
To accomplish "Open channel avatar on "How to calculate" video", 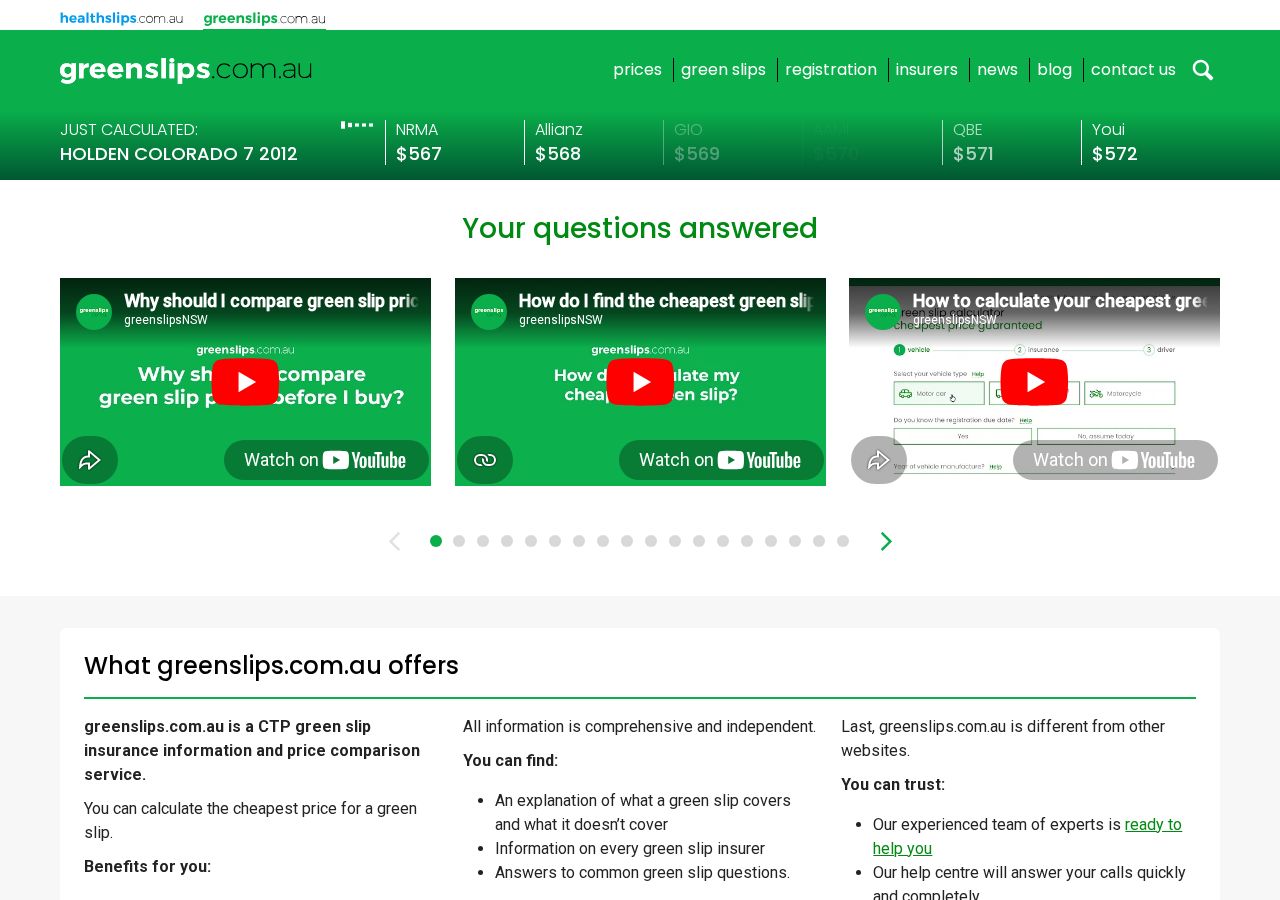I will click(883, 312).
